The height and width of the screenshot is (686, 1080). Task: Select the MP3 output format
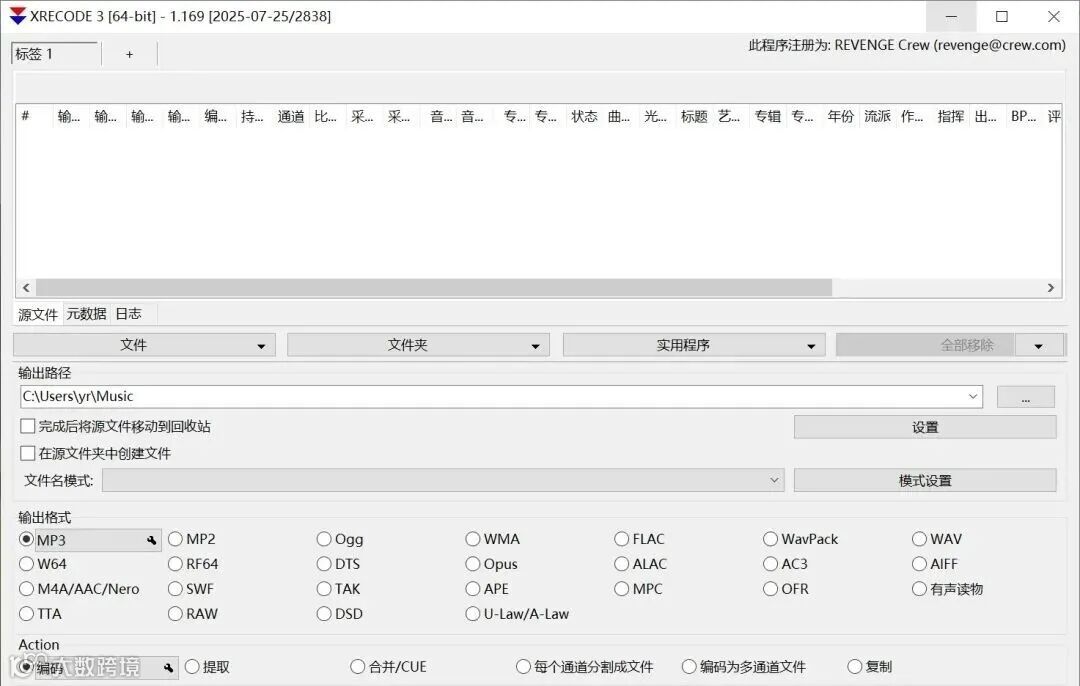pyautogui.click(x=26, y=539)
